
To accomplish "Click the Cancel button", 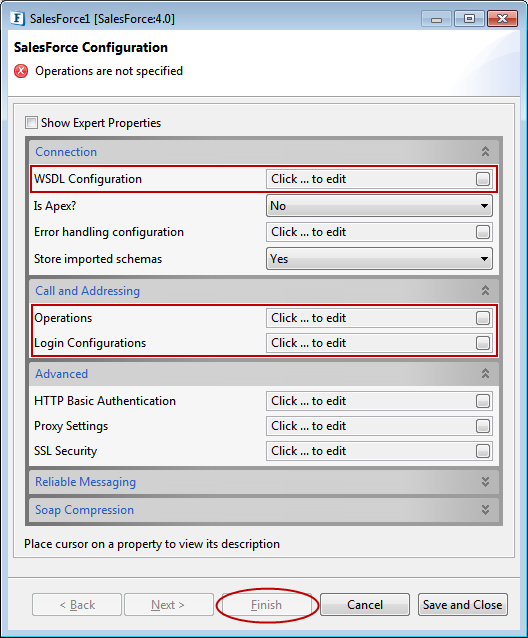I will coord(365,605).
